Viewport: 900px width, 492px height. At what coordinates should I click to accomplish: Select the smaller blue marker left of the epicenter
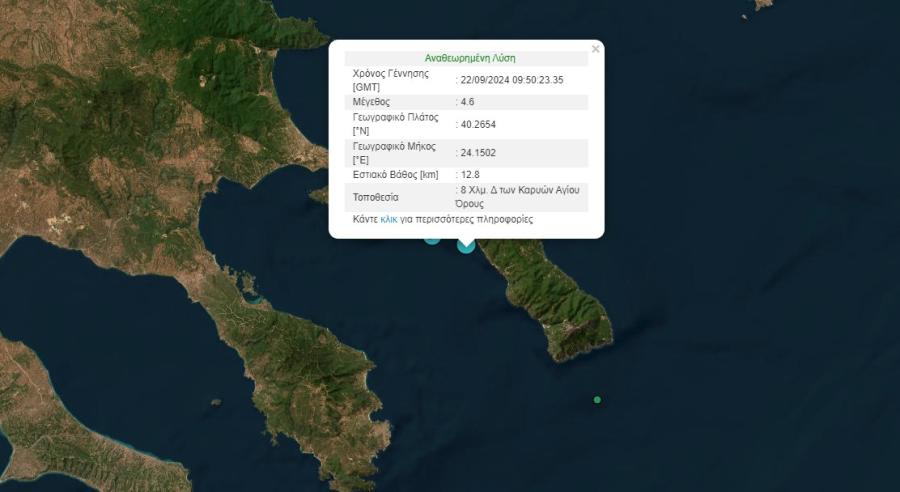[x=432, y=239]
